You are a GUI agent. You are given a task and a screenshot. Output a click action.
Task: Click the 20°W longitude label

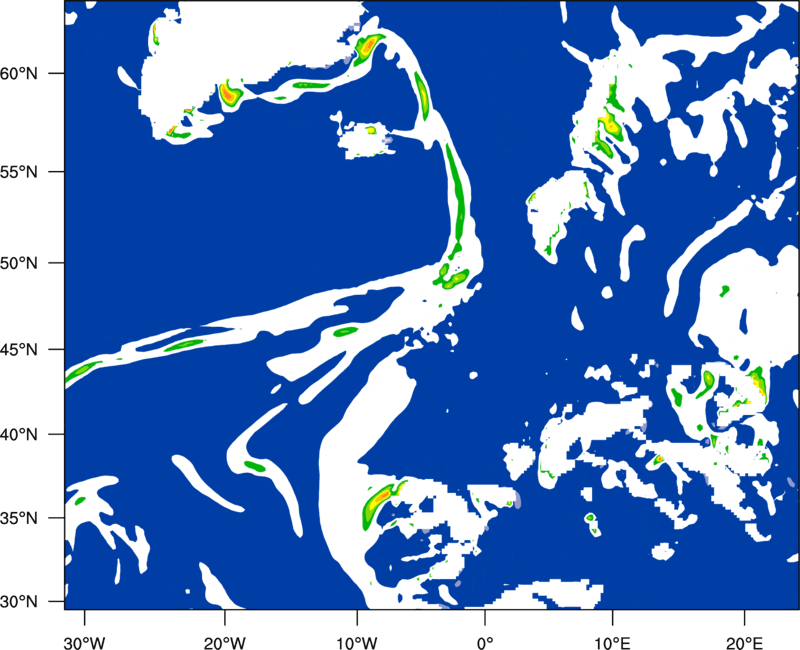tap(224, 643)
